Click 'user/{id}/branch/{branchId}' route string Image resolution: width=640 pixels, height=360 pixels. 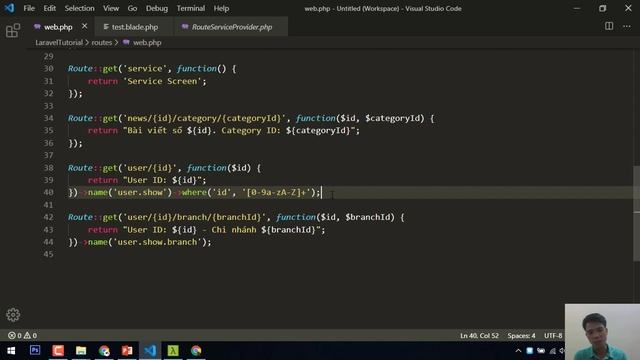(x=194, y=217)
